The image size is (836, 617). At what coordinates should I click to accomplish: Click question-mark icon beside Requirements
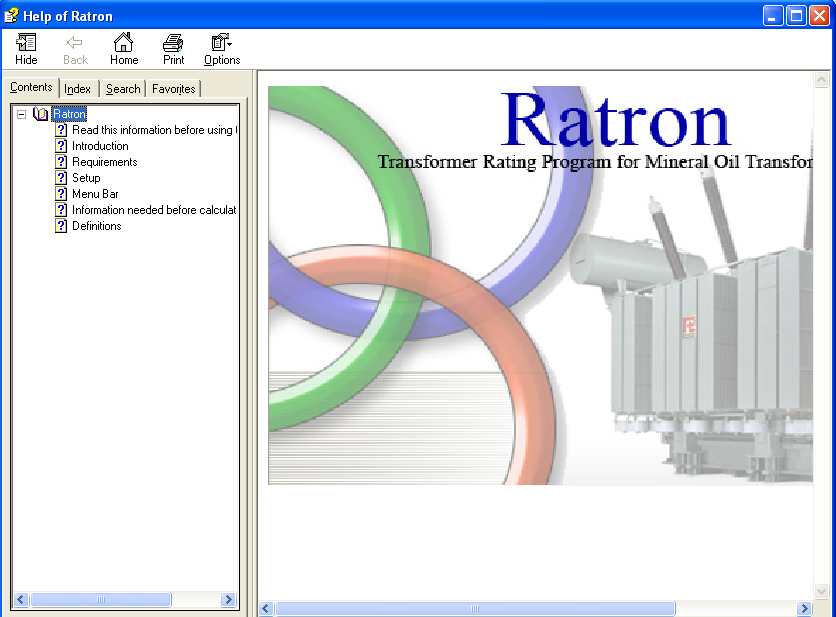[61, 162]
